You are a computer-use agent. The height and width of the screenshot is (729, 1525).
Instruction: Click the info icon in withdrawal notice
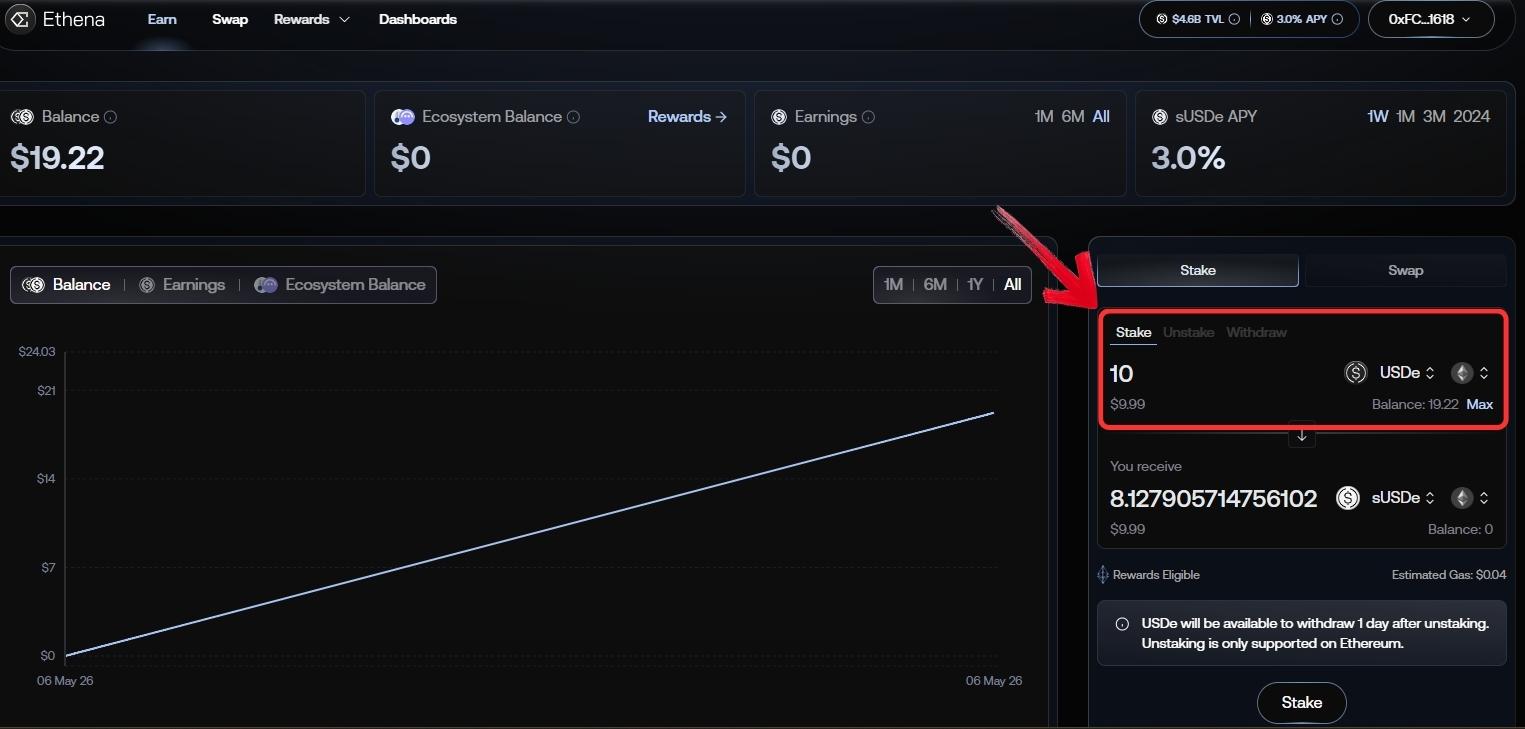click(1123, 624)
